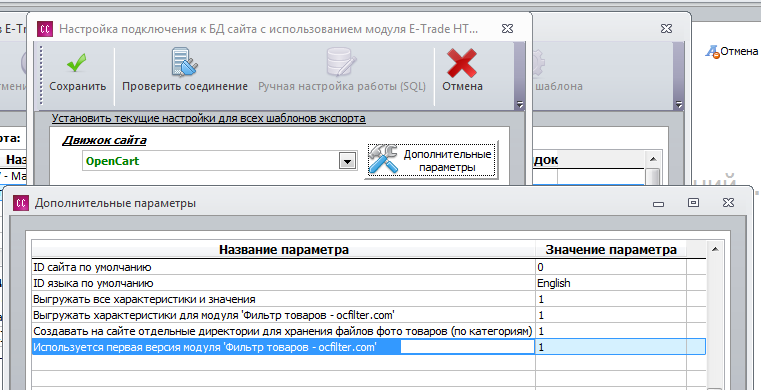Close the Дополнительные параметры window
761x390 pixels.
[728, 203]
